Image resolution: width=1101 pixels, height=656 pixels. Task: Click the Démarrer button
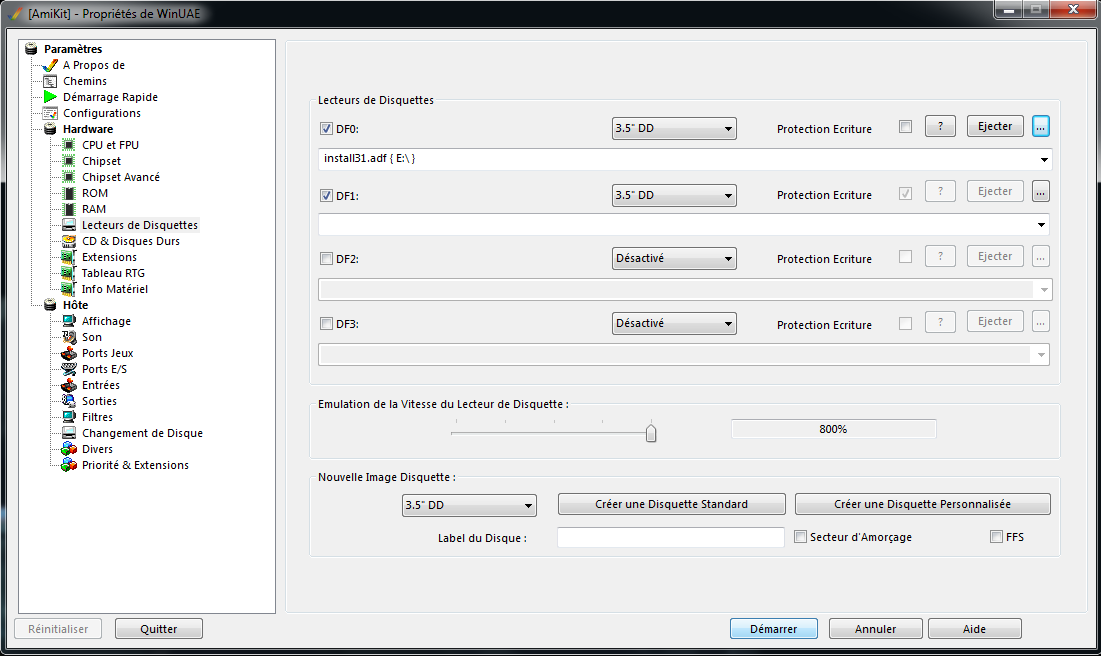(x=774, y=629)
